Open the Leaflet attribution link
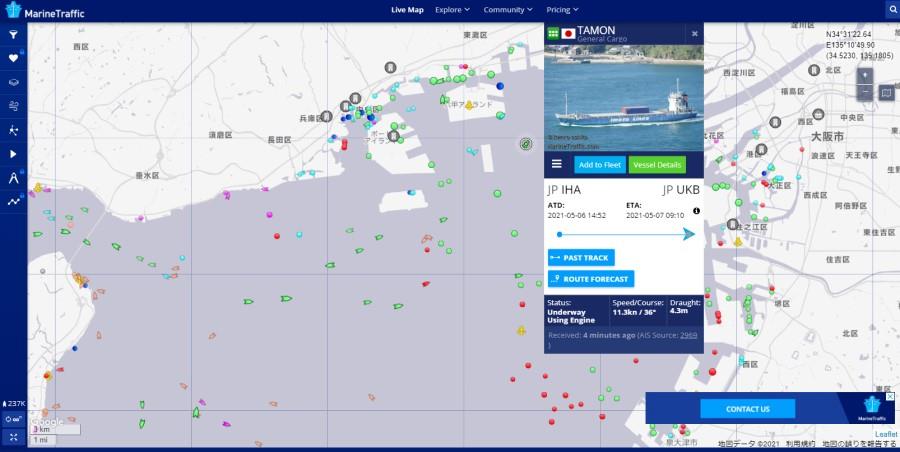The image size is (900, 452). (x=886, y=435)
